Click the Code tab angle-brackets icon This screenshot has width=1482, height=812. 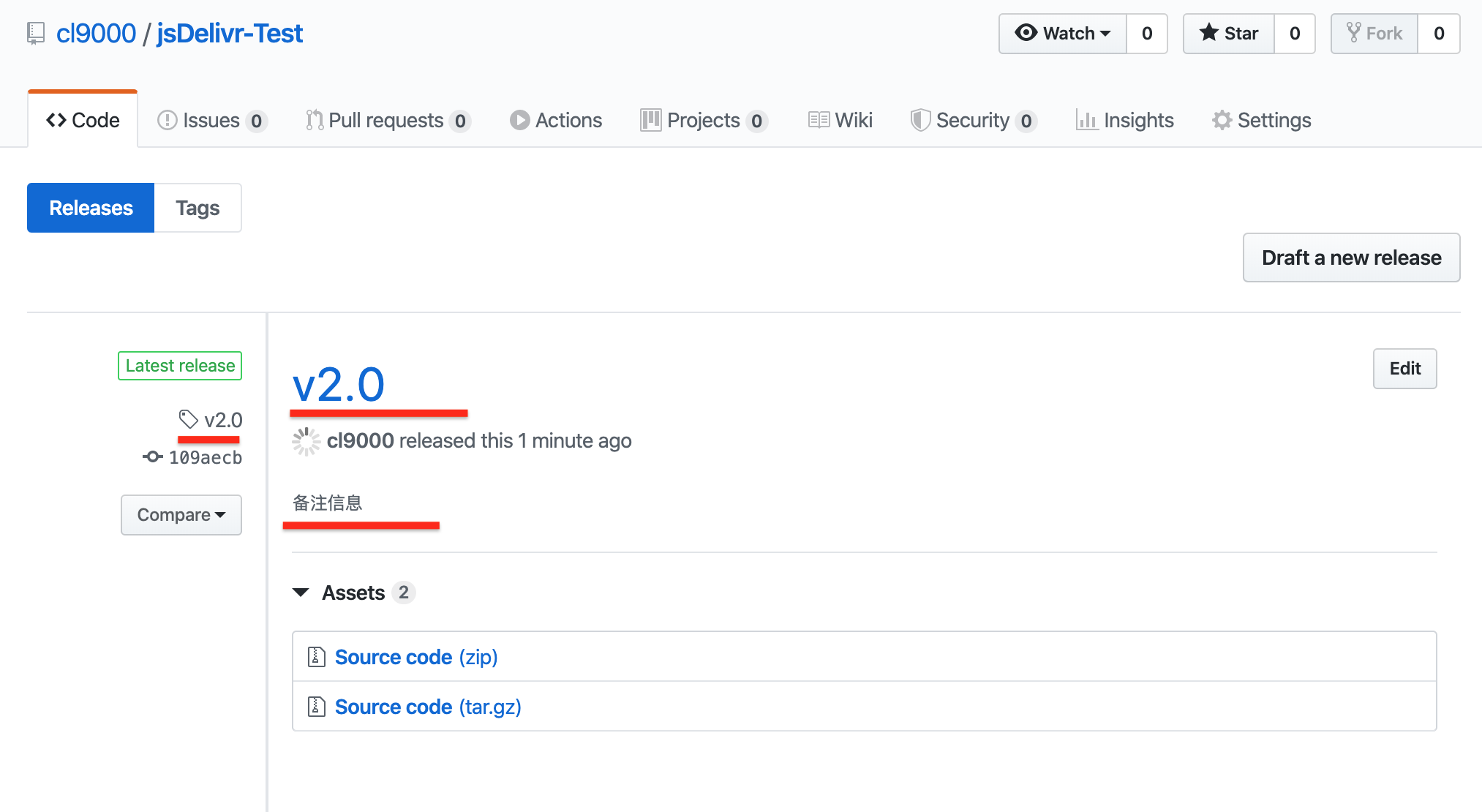tap(56, 120)
